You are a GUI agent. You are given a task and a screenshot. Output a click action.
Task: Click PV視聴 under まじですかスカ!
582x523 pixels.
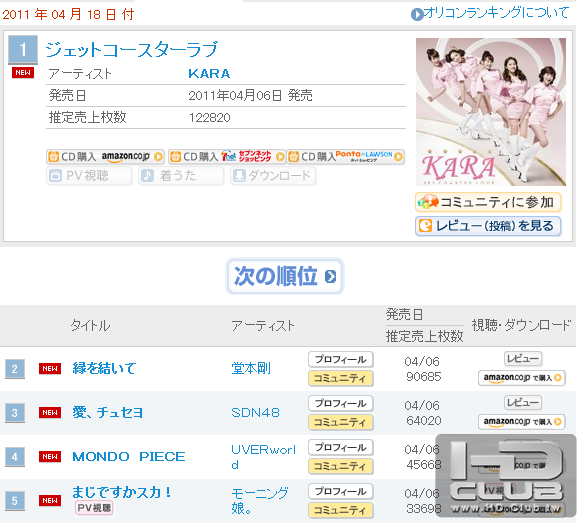[x=94, y=508]
